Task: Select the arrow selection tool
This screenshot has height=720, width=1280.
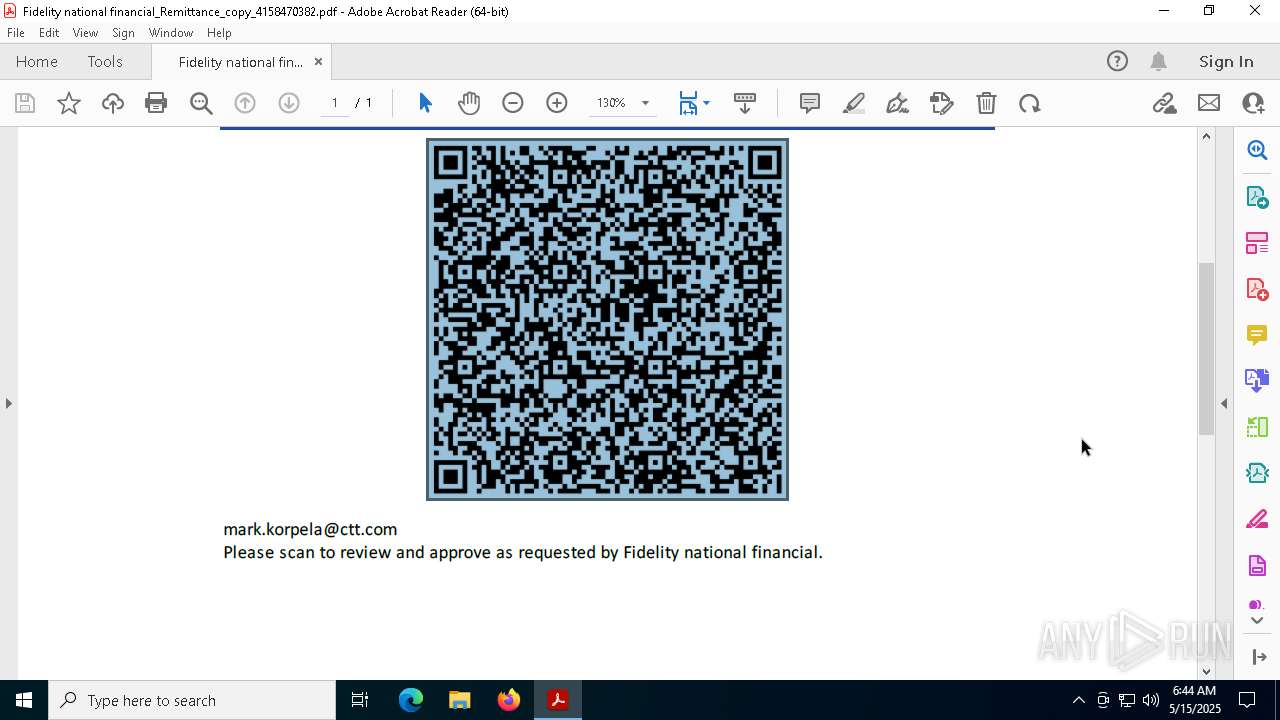Action: tap(425, 103)
